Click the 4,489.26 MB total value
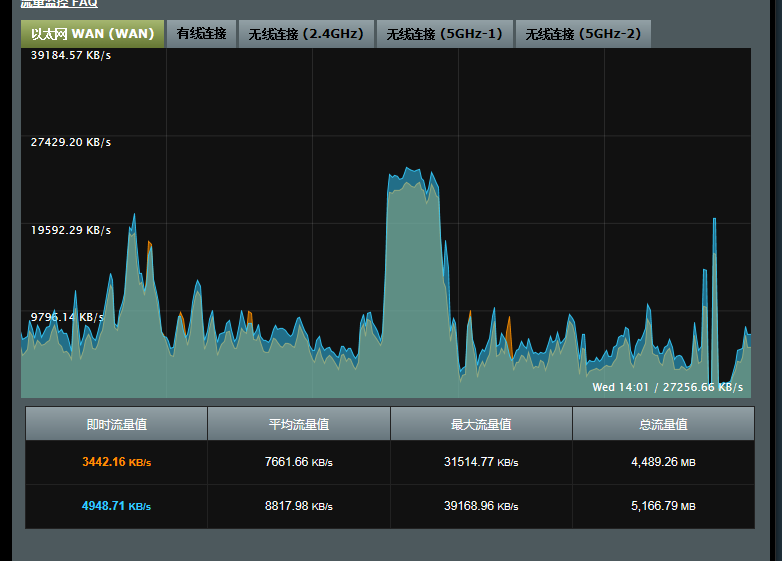The image size is (782, 561). tap(663, 462)
